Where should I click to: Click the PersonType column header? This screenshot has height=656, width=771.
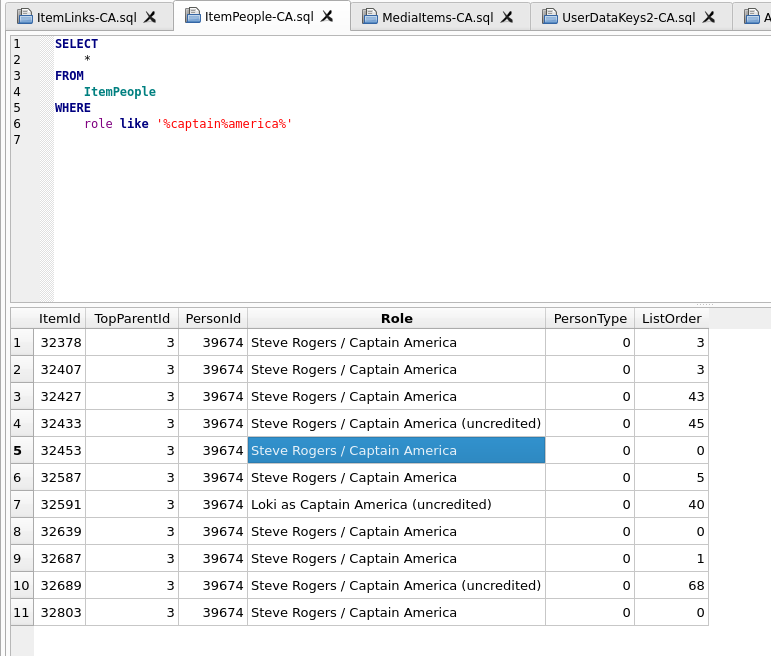[590, 318]
